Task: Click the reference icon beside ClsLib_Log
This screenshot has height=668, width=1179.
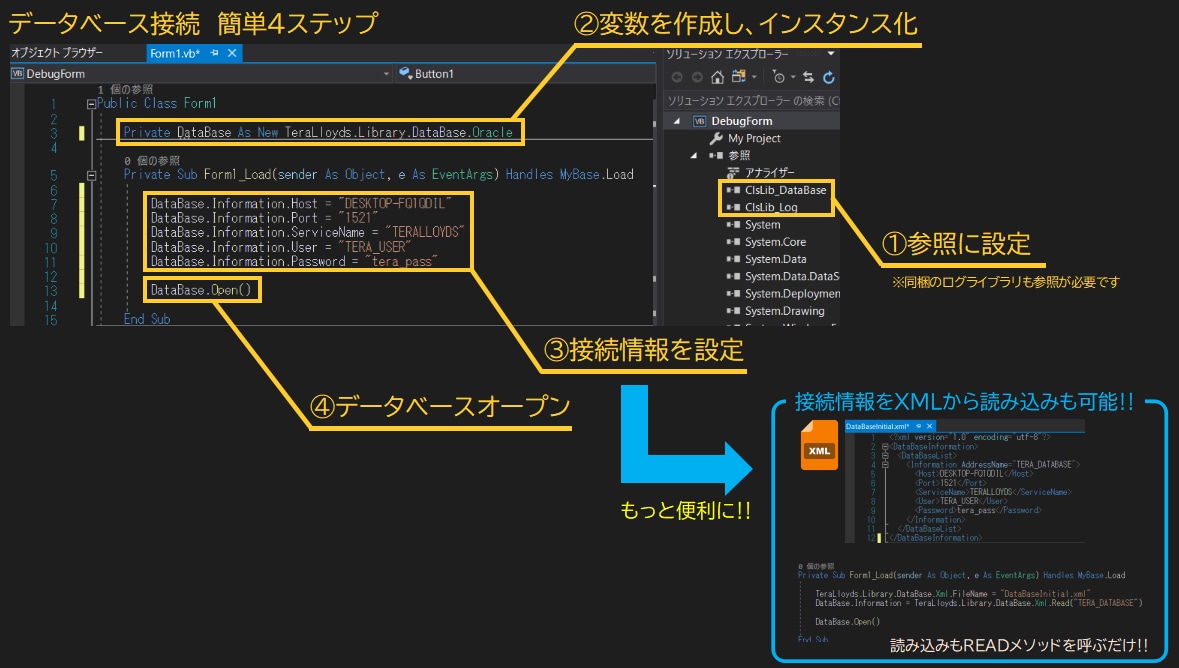Action: [733, 208]
